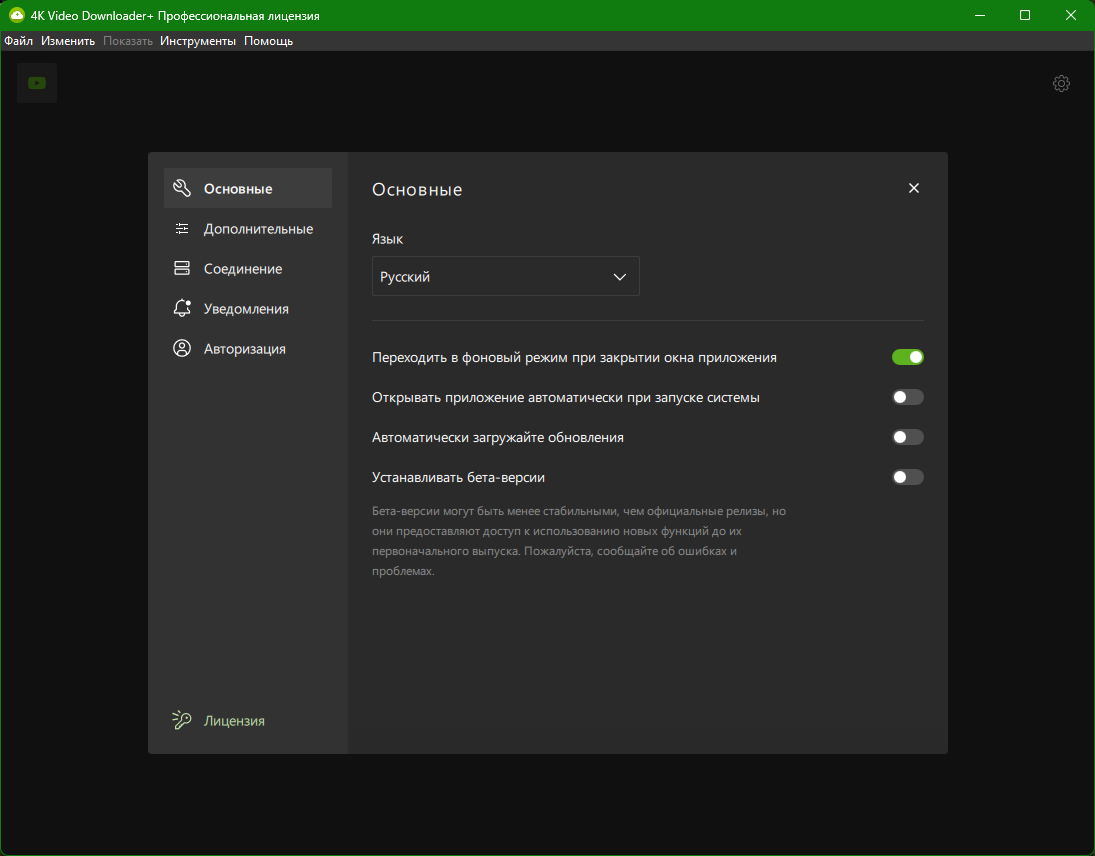Enable open app at system startup toggle
Screen dimensions: 1095x856
[907, 397]
